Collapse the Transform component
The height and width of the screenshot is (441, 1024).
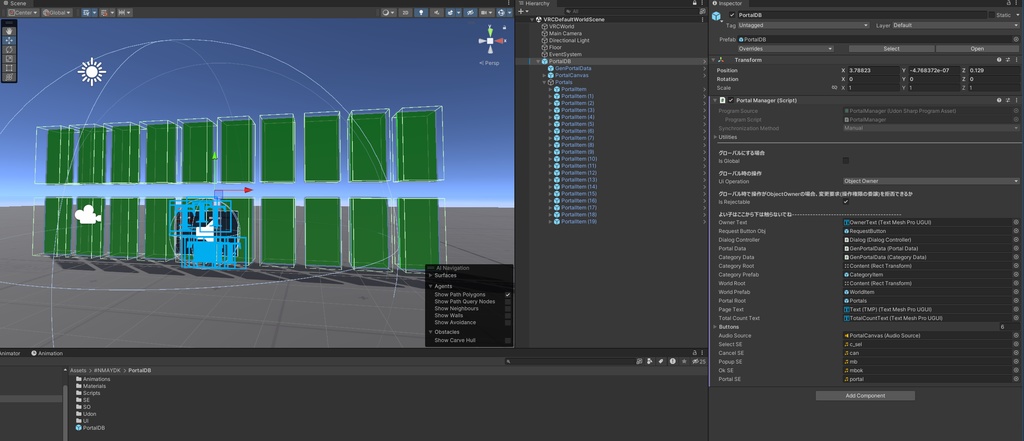click(x=713, y=60)
